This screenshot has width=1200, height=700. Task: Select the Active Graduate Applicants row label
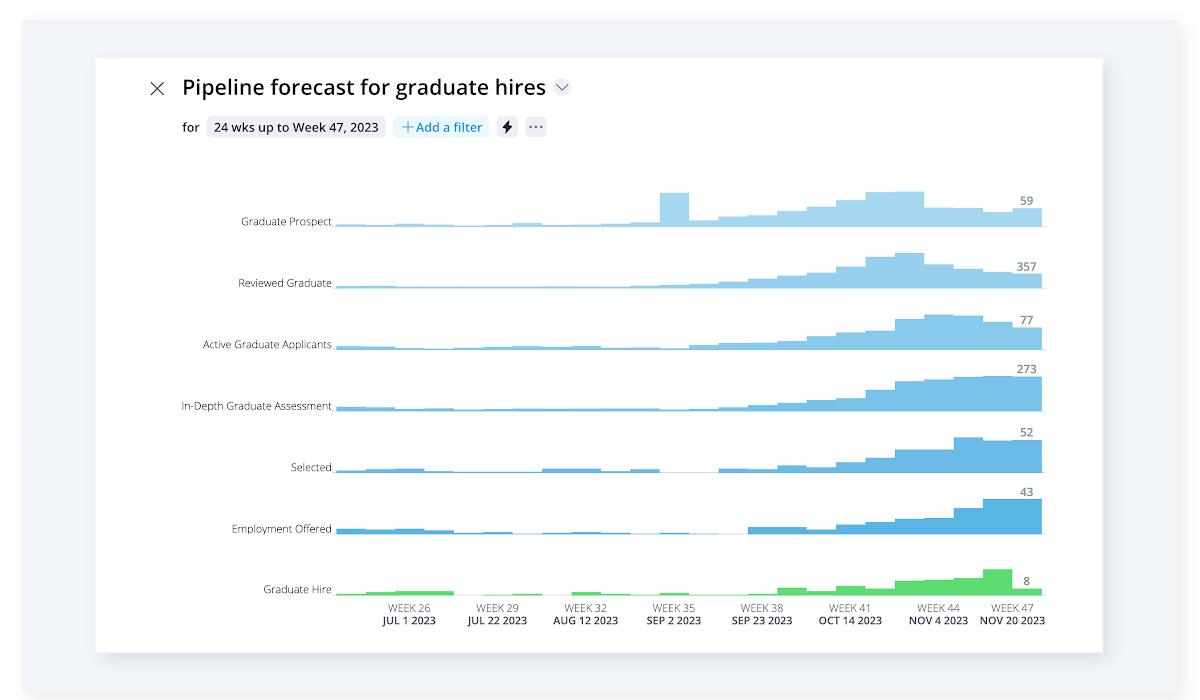pyautogui.click(x=267, y=345)
